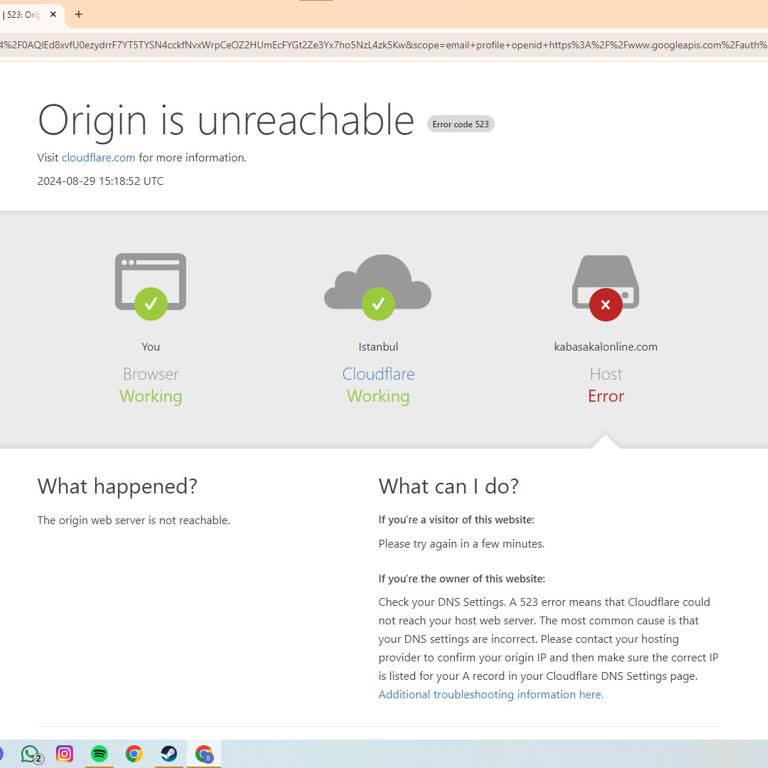The height and width of the screenshot is (768, 768).
Task: Open a new browser tab
Action: (x=78, y=14)
